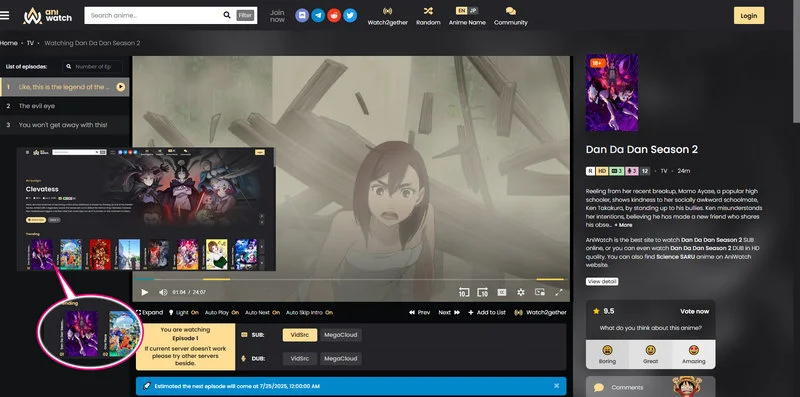
Task: Expand description with + More
Action: click(623, 225)
